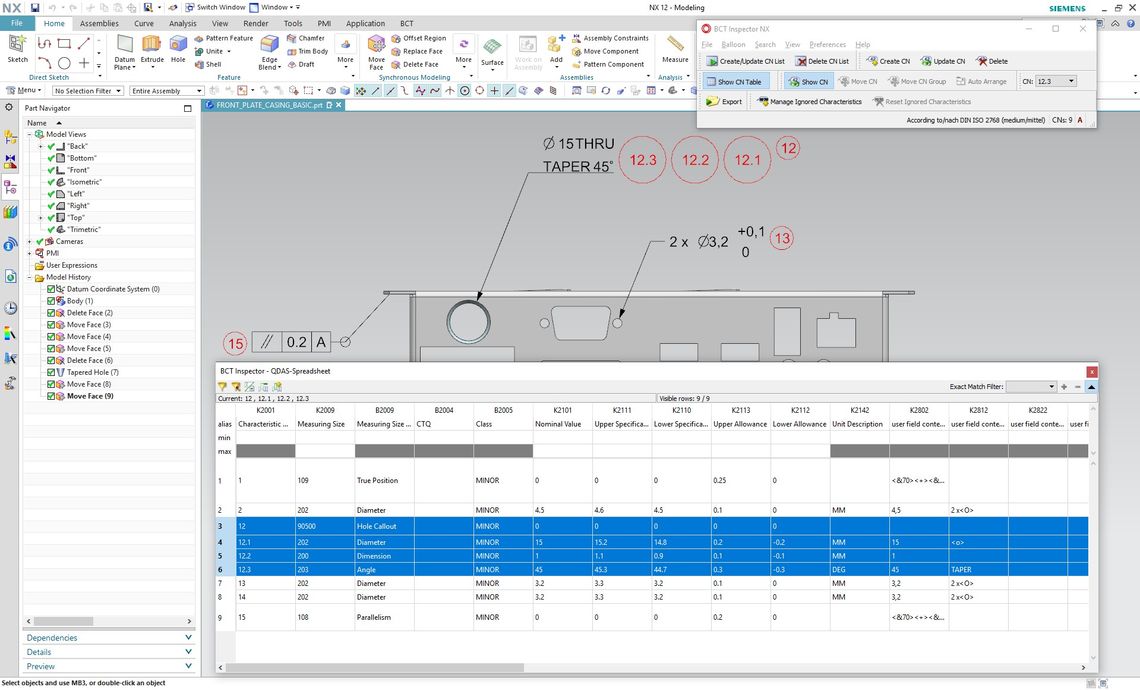
Task: Uncheck the Delete Face (2) checkbox
Action: click(x=51, y=313)
